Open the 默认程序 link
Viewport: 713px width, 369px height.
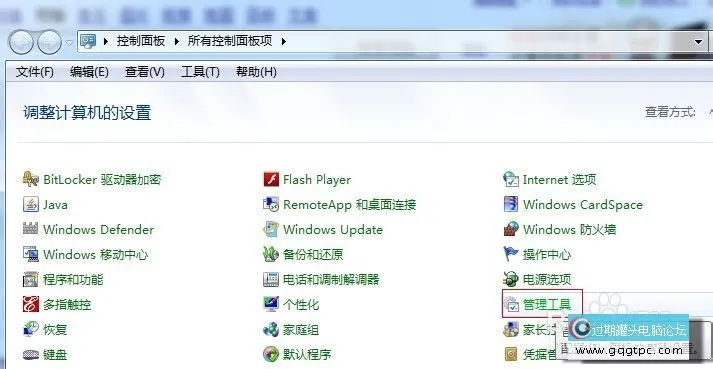(x=307, y=354)
